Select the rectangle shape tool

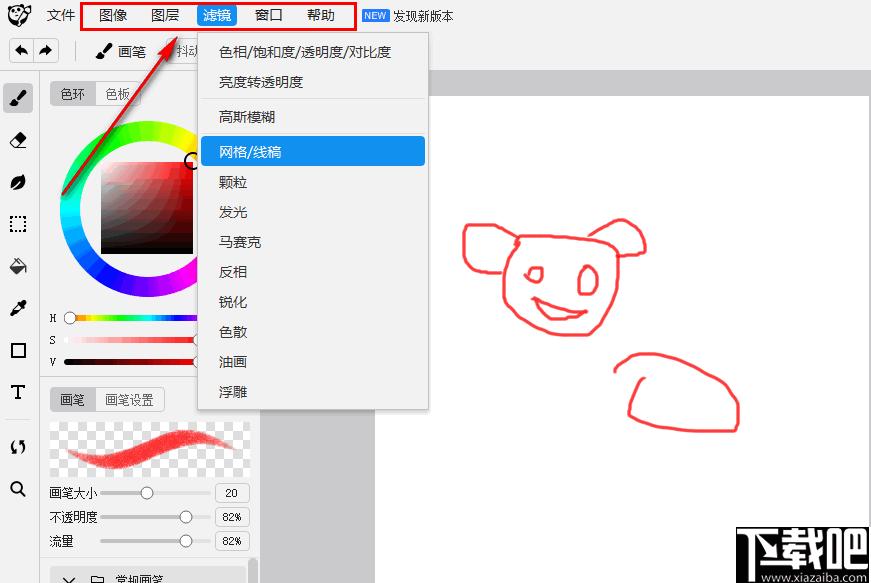point(18,350)
